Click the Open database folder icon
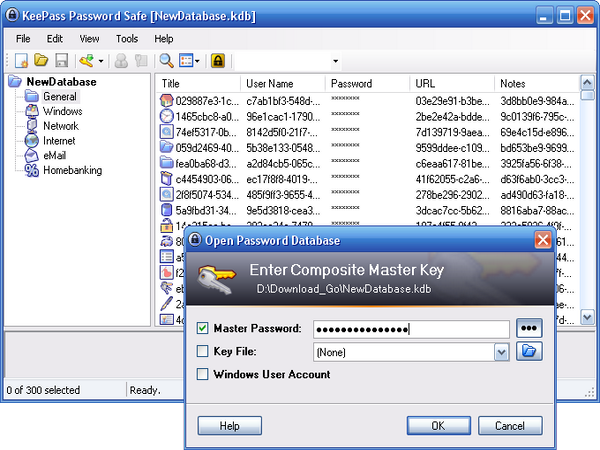The height and width of the screenshot is (450, 600). pos(41,61)
